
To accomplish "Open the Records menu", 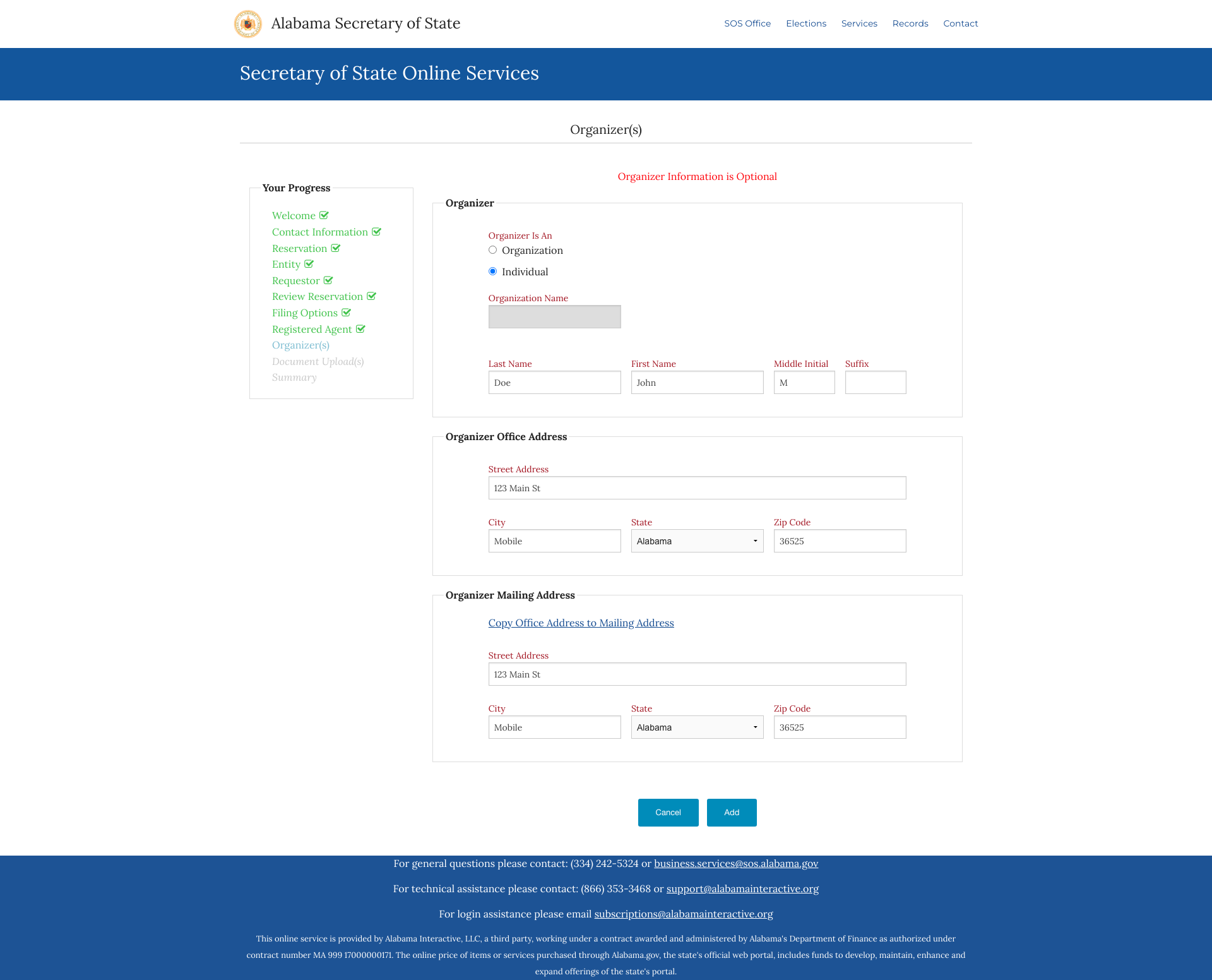I will click(910, 23).
